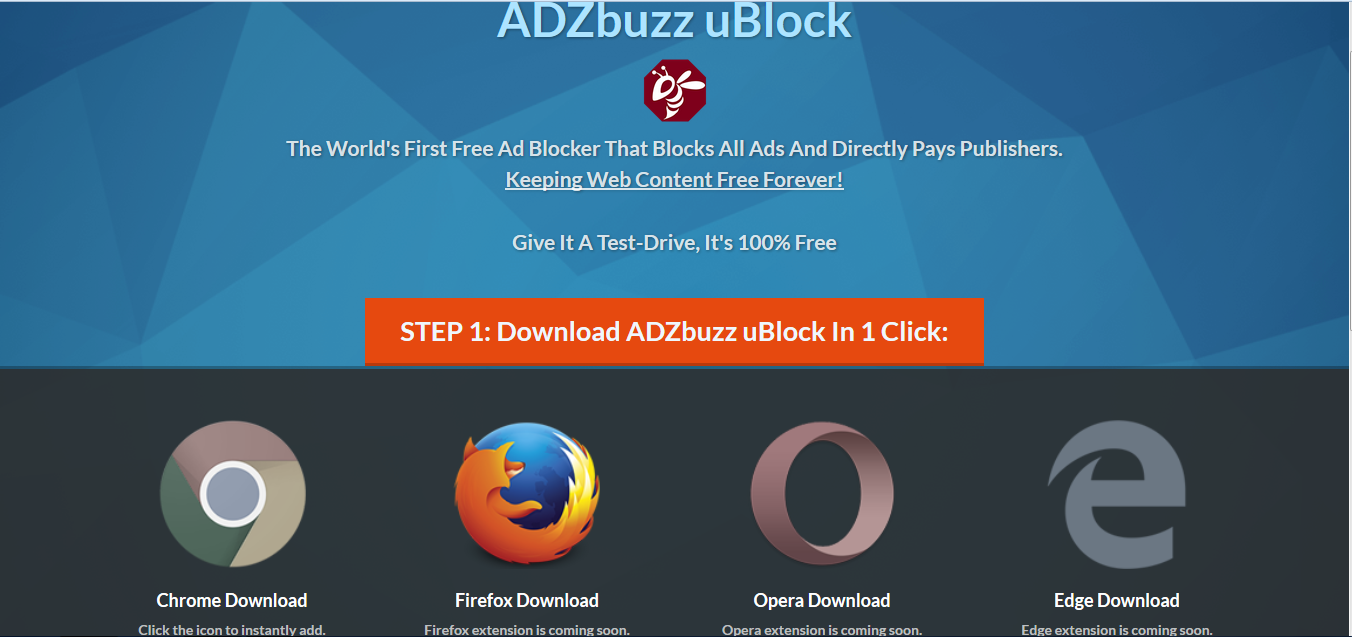Image resolution: width=1352 pixels, height=637 pixels.
Task: Click the ADZbuzz uBlock page heading
Action: click(x=674, y=20)
